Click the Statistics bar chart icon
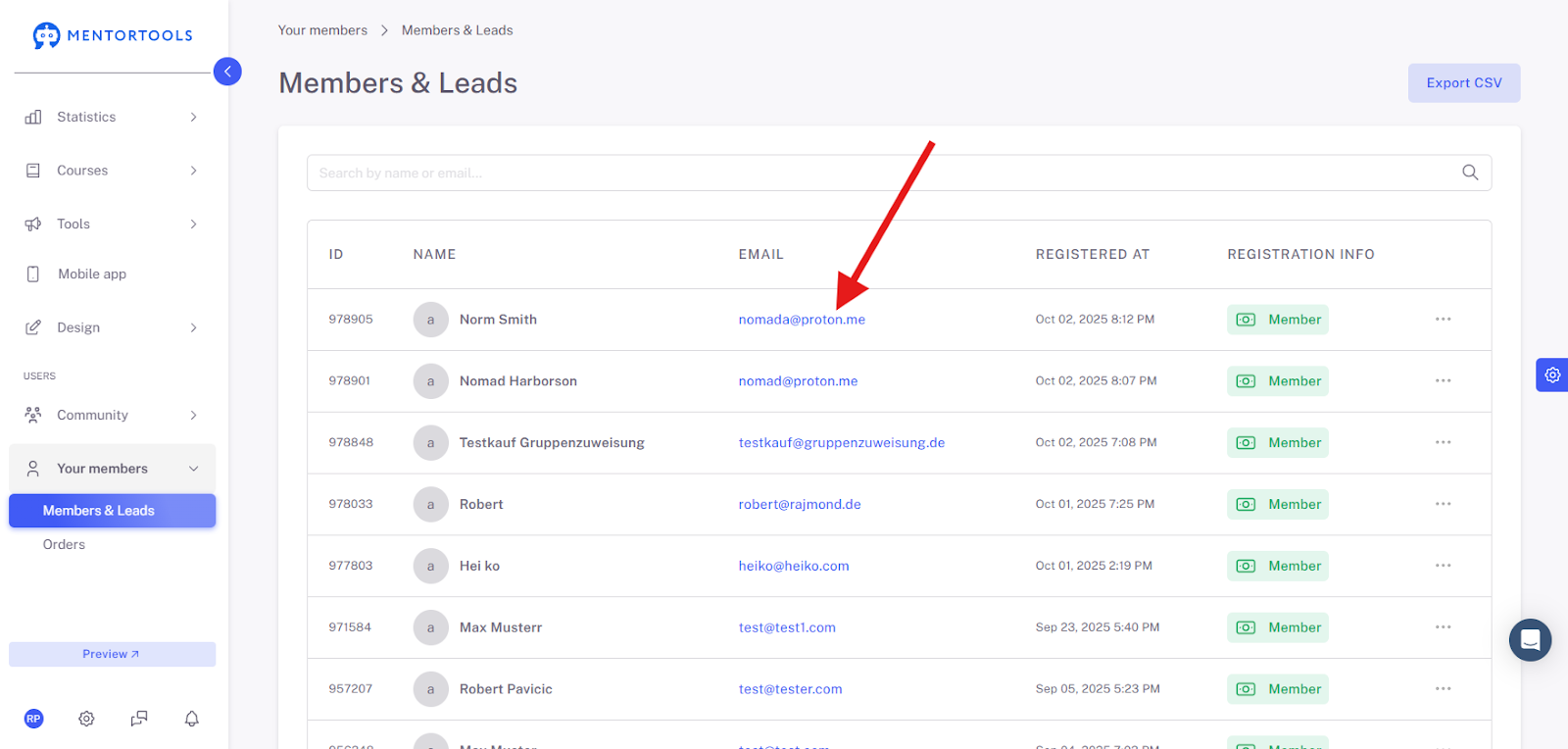1568x749 pixels. point(33,117)
